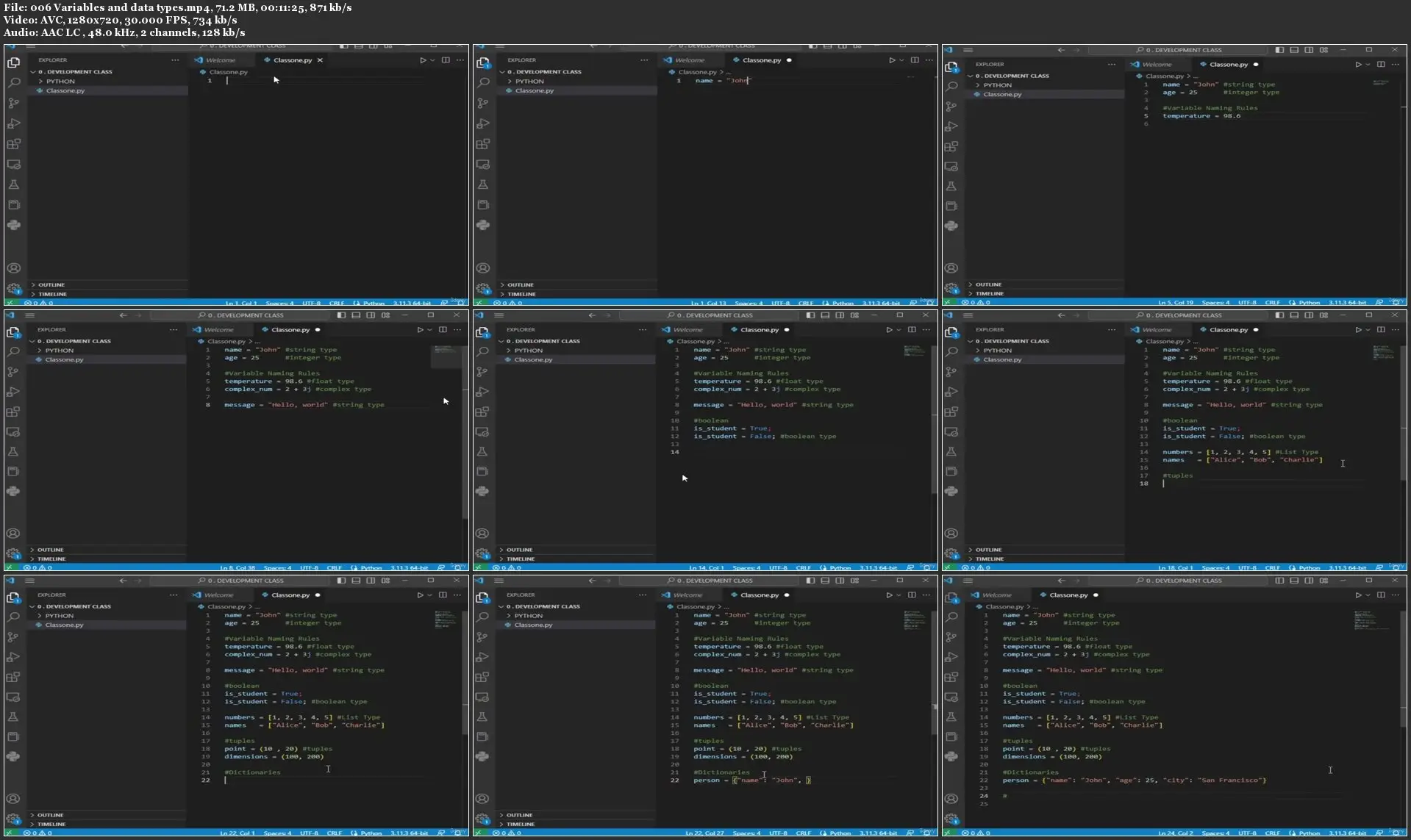Switch to Welcome tab in the last frame
The width and height of the screenshot is (1411, 840).
click(996, 595)
